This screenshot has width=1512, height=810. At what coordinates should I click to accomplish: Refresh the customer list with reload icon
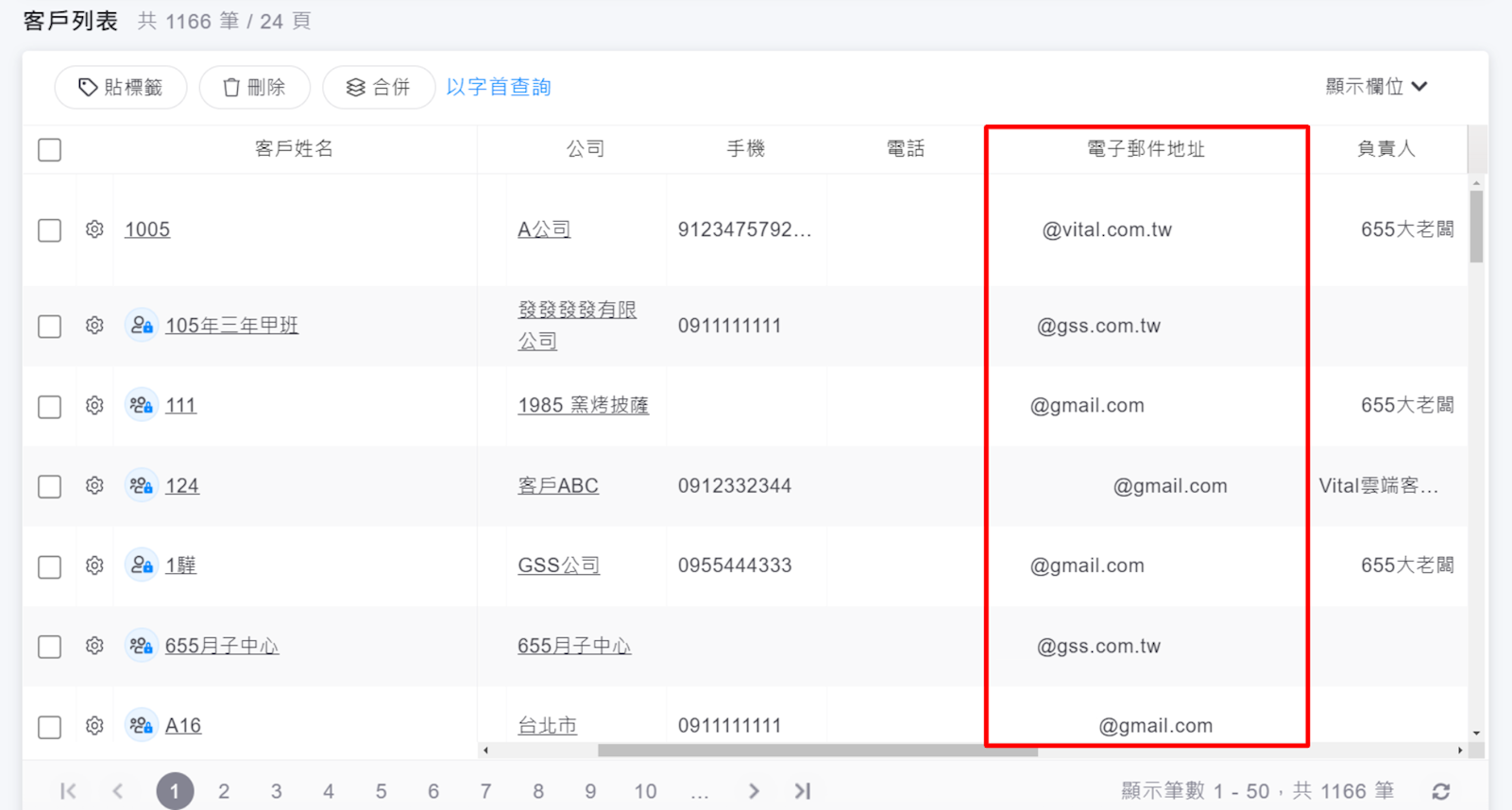click(x=1440, y=791)
